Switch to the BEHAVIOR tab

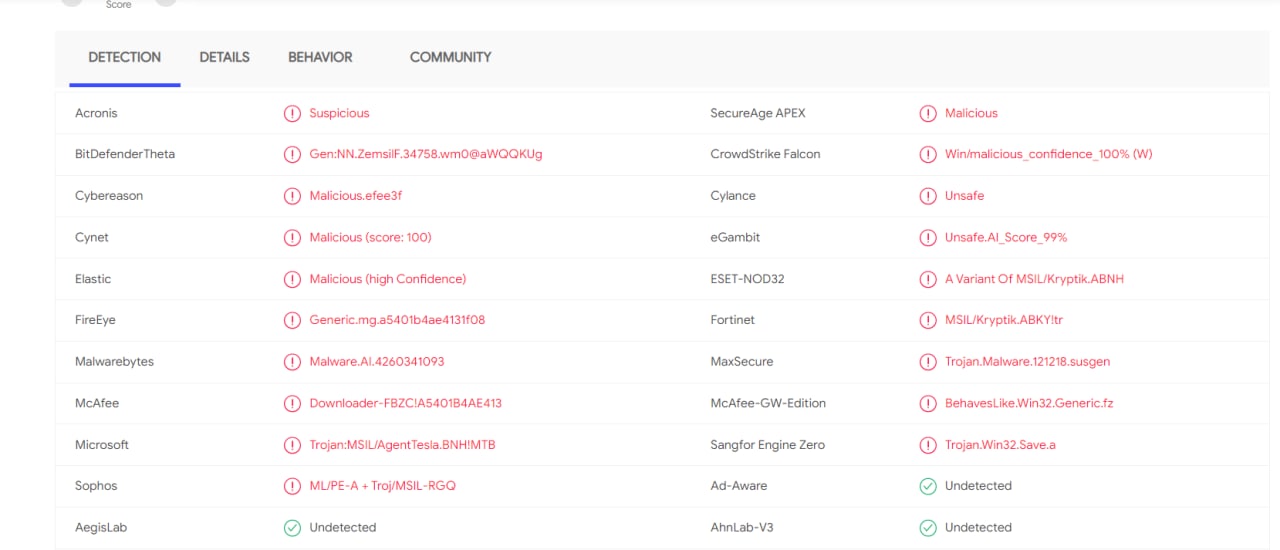[320, 57]
